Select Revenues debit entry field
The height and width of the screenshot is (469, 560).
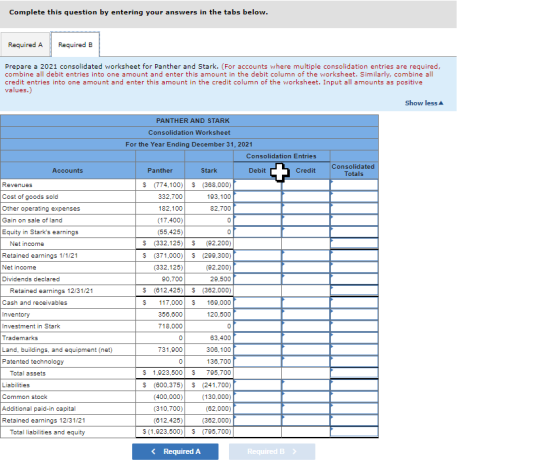[x=258, y=185]
